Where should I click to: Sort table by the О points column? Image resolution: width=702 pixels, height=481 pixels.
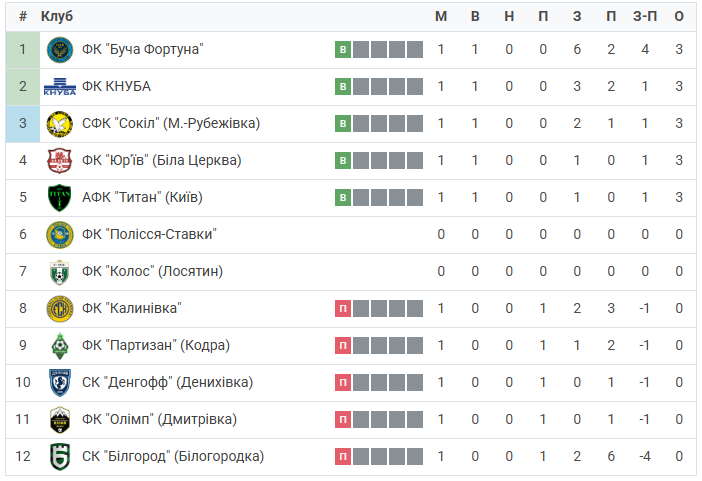click(x=679, y=17)
